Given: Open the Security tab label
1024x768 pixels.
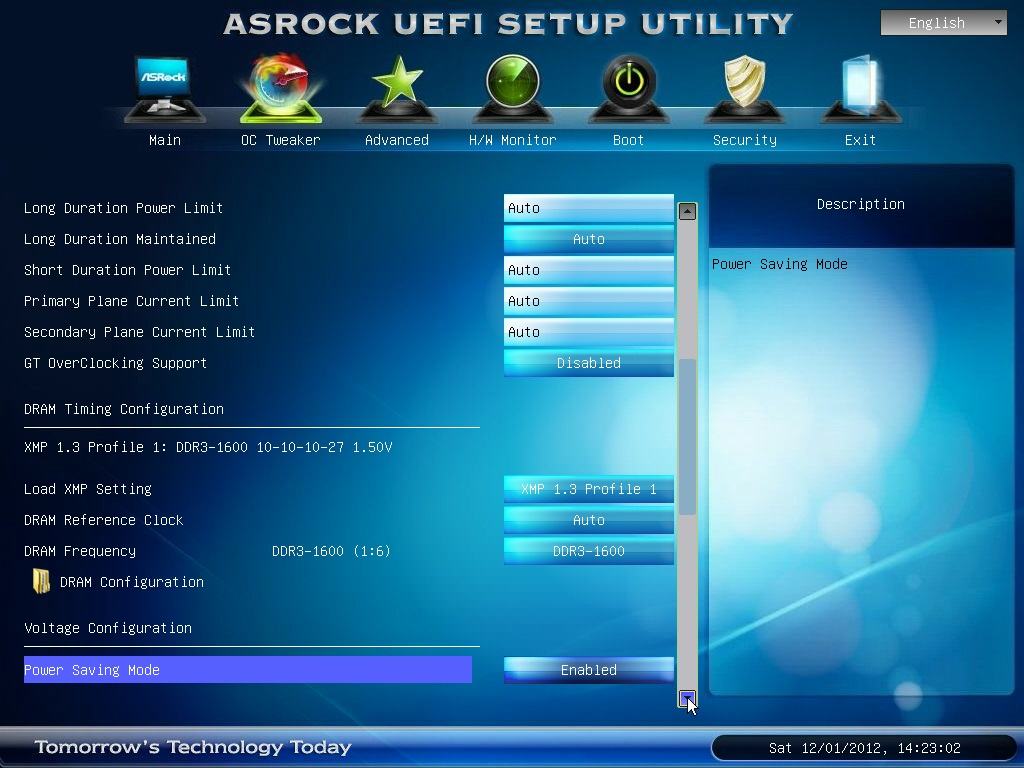Looking at the screenshot, I should (x=744, y=140).
